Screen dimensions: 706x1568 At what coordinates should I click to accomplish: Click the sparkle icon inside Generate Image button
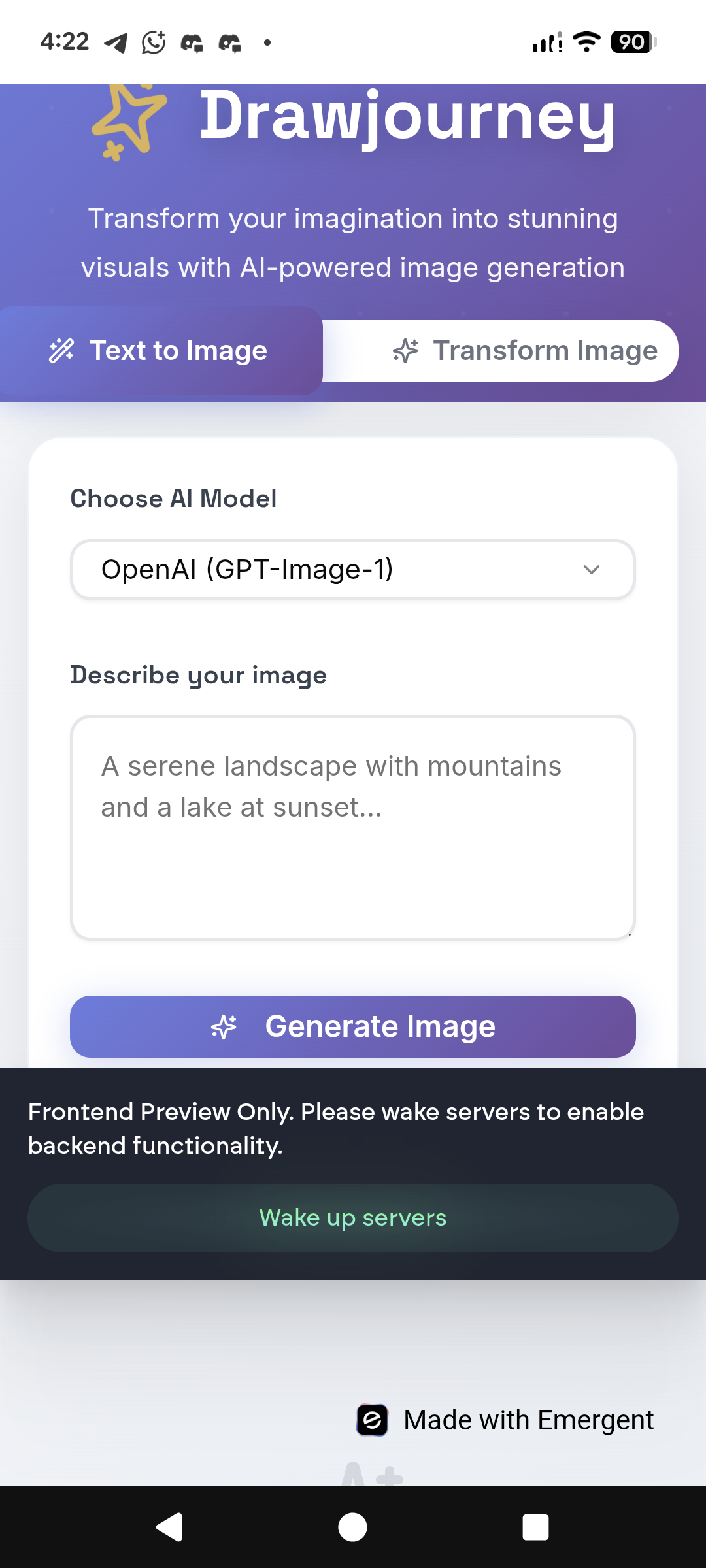click(224, 1026)
